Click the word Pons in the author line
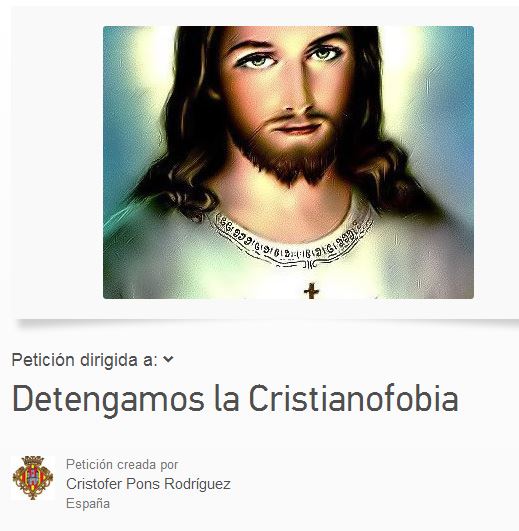519x531 pixels. [x=143, y=484]
